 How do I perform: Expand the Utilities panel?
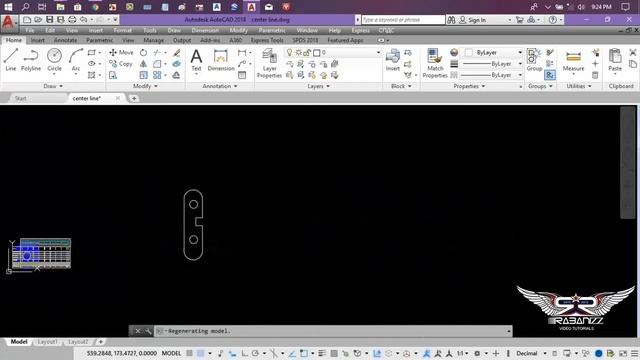(579, 86)
